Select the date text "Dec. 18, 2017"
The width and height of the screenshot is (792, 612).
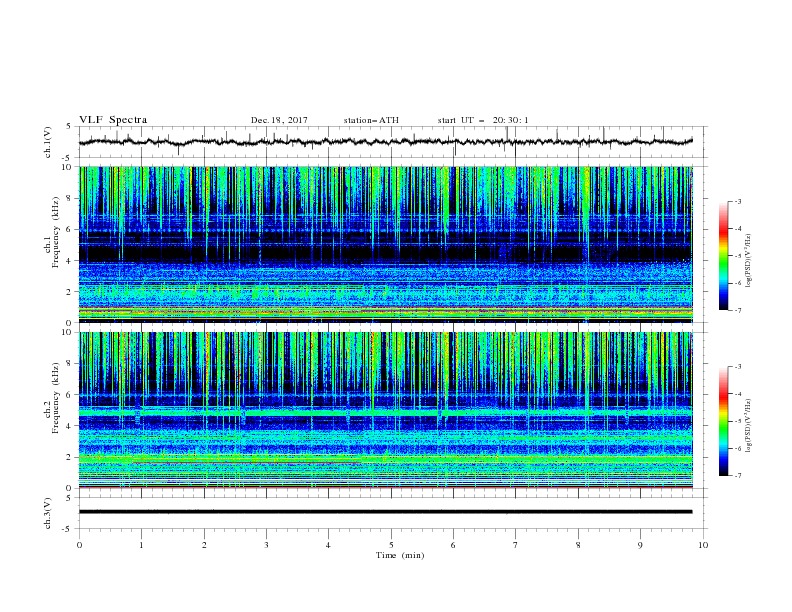pos(279,120)
